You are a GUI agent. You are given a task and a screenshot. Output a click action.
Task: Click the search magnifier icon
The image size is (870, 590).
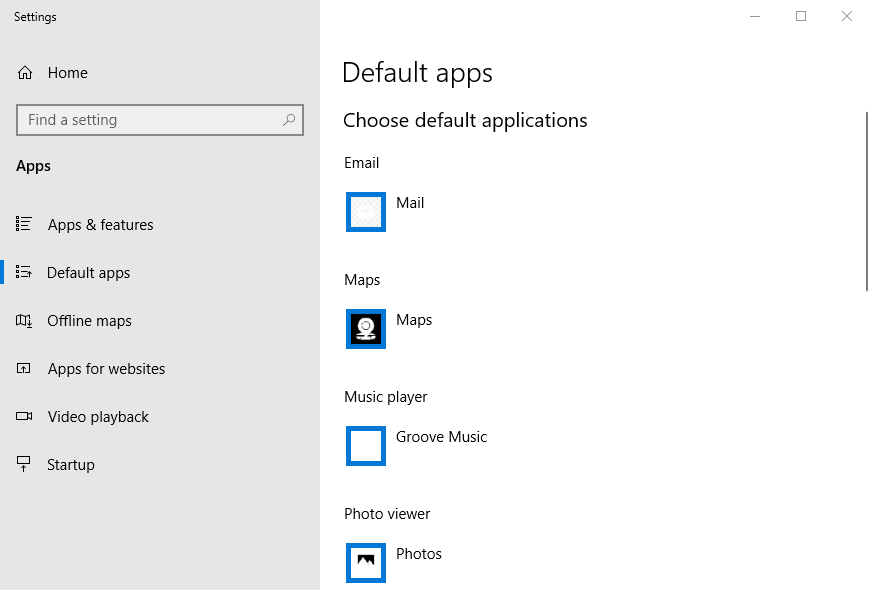(289, 120)
